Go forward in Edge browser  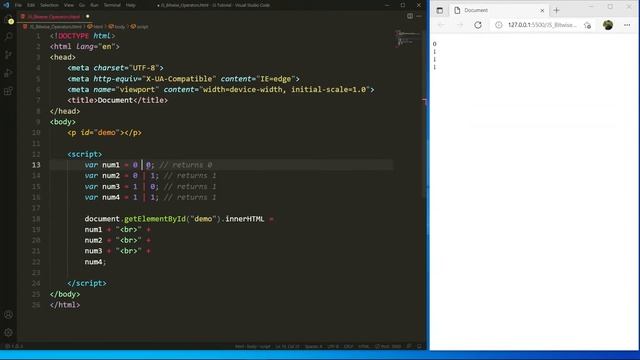[460, 25]
